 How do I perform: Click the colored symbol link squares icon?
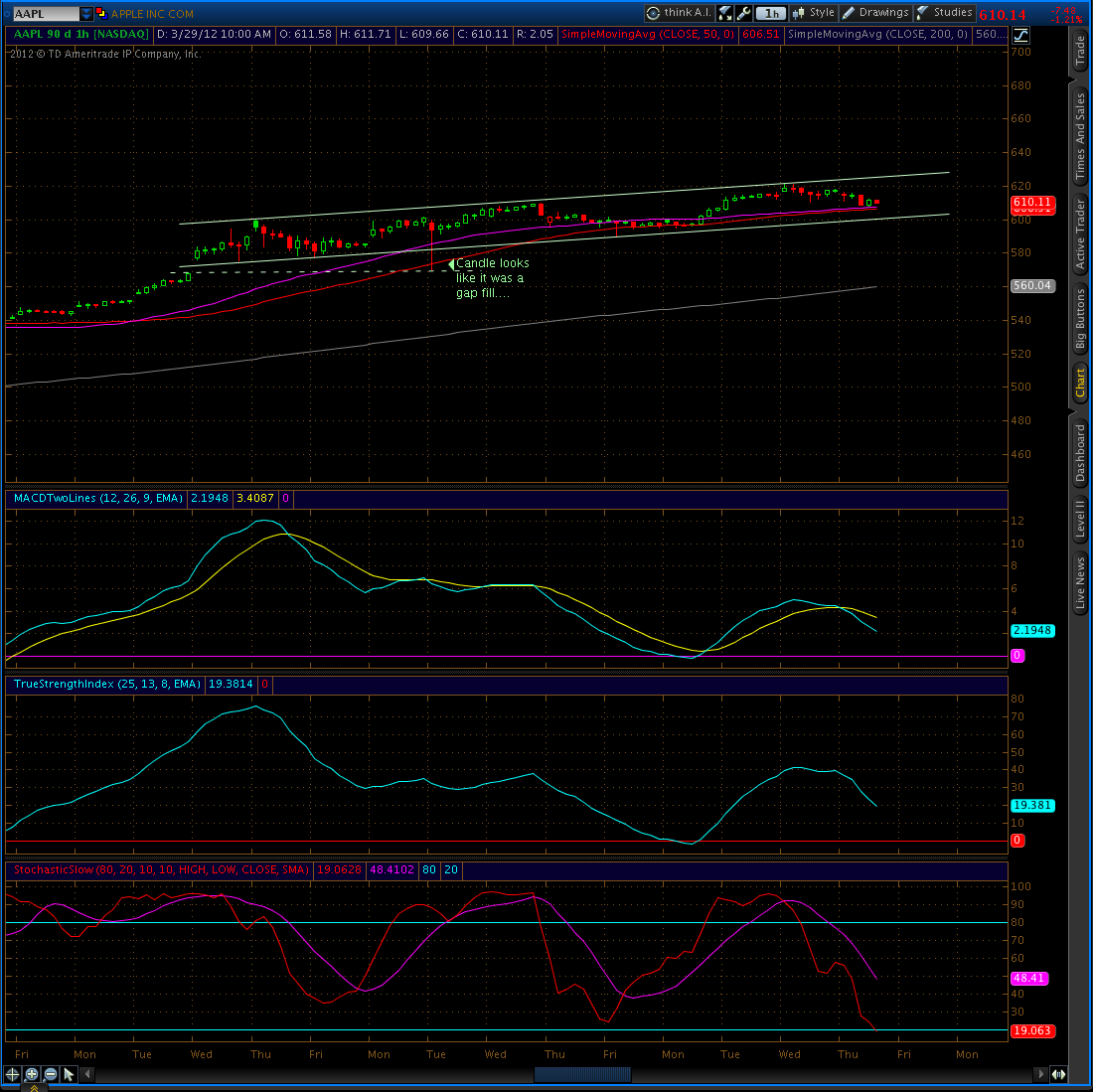pos(101,13)
